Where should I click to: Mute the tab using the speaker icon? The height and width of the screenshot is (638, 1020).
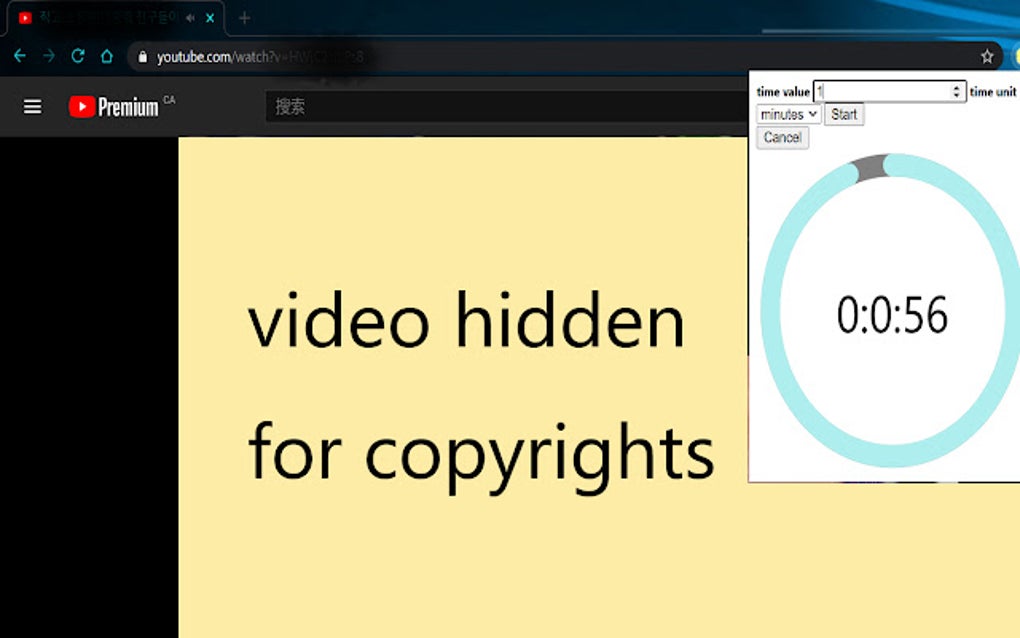pyautogui.click(x=191, y=18)
